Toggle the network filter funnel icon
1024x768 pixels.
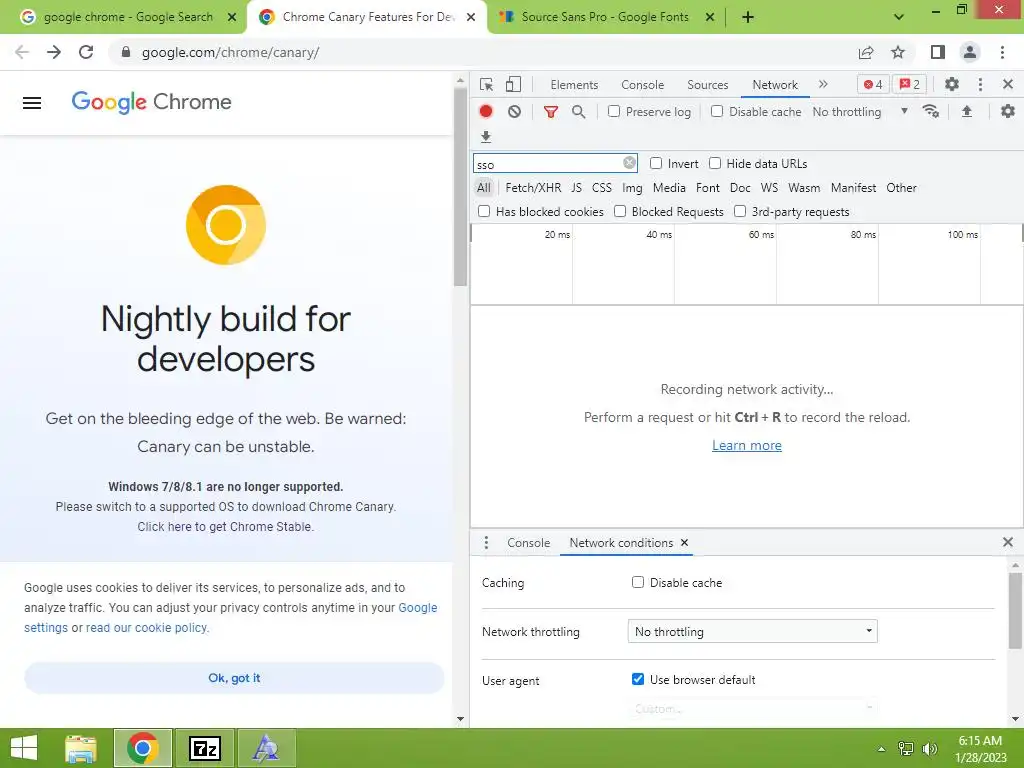point(551,112)
